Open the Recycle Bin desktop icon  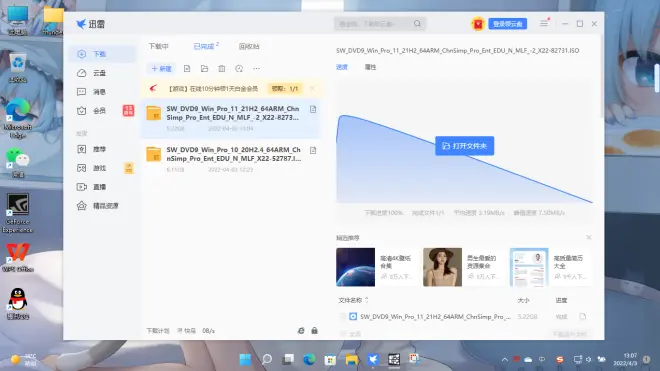(17, 67)
